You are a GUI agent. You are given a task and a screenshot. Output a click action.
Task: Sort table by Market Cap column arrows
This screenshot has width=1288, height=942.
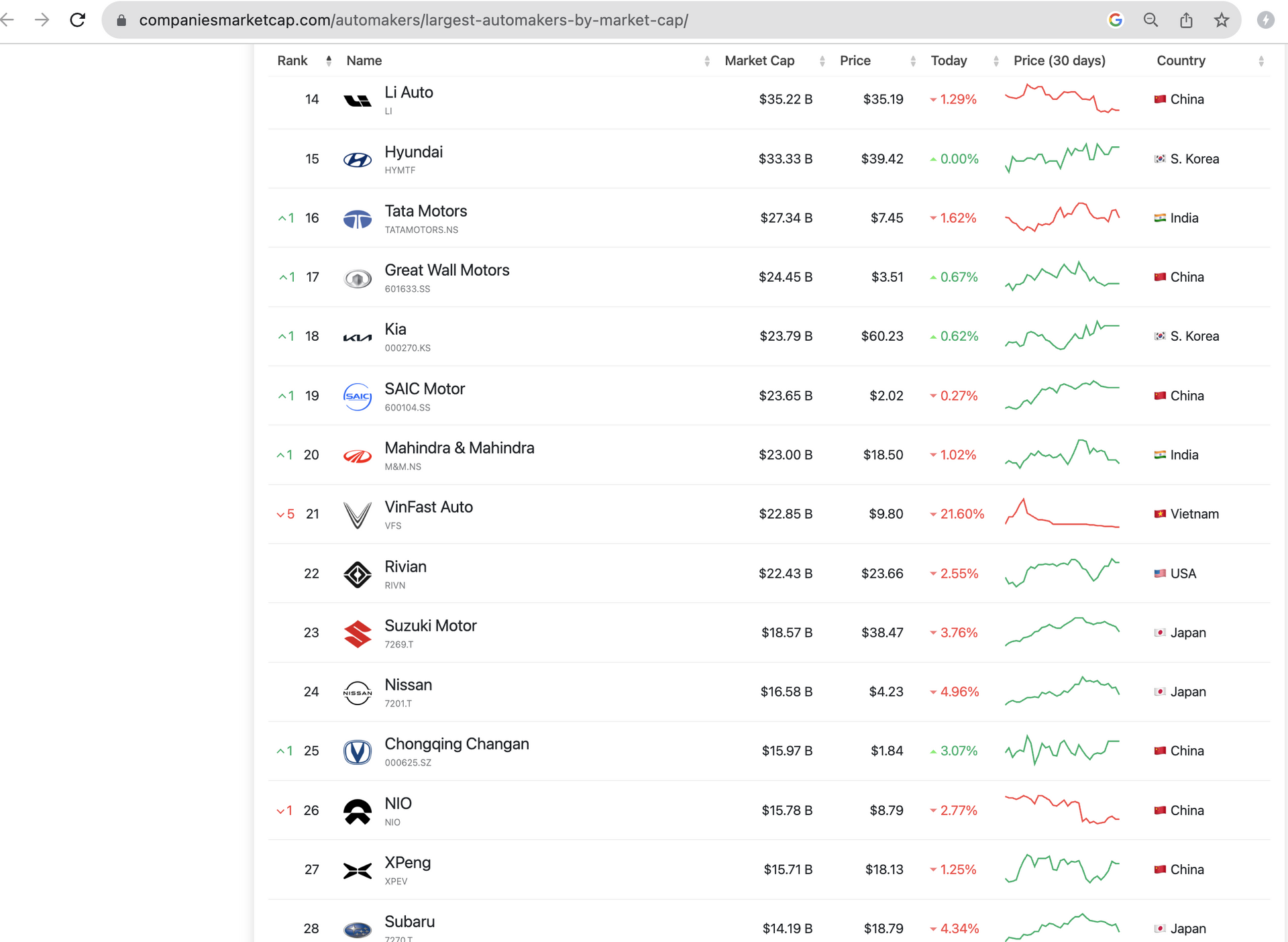click(x=822, y=61)
